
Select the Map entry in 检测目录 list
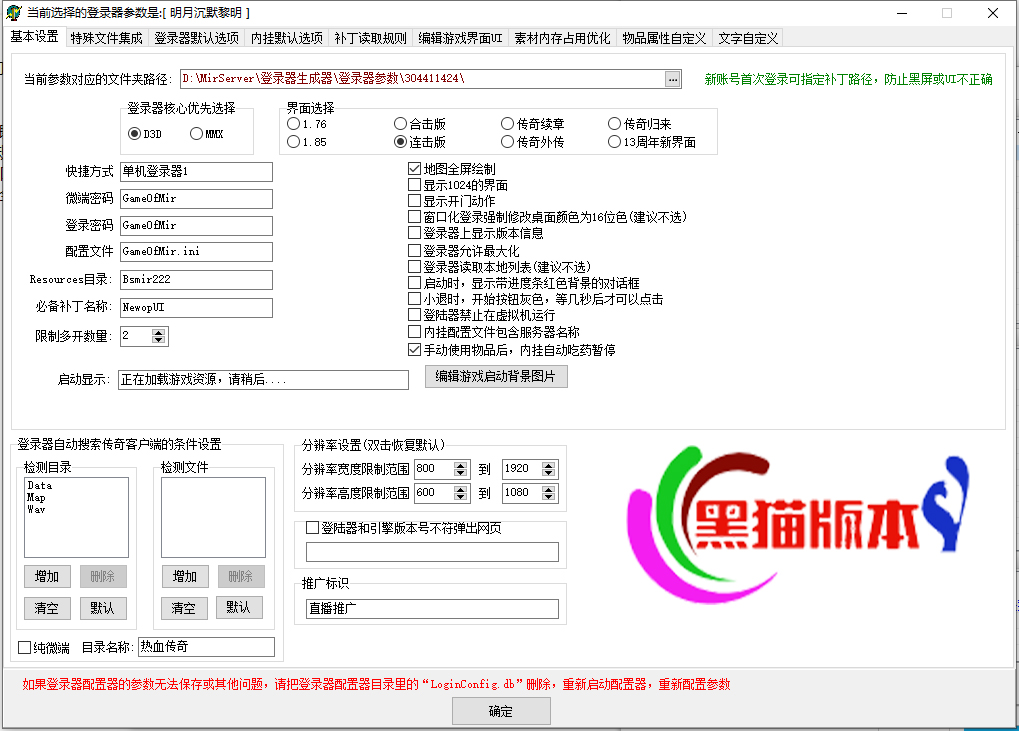37,497
